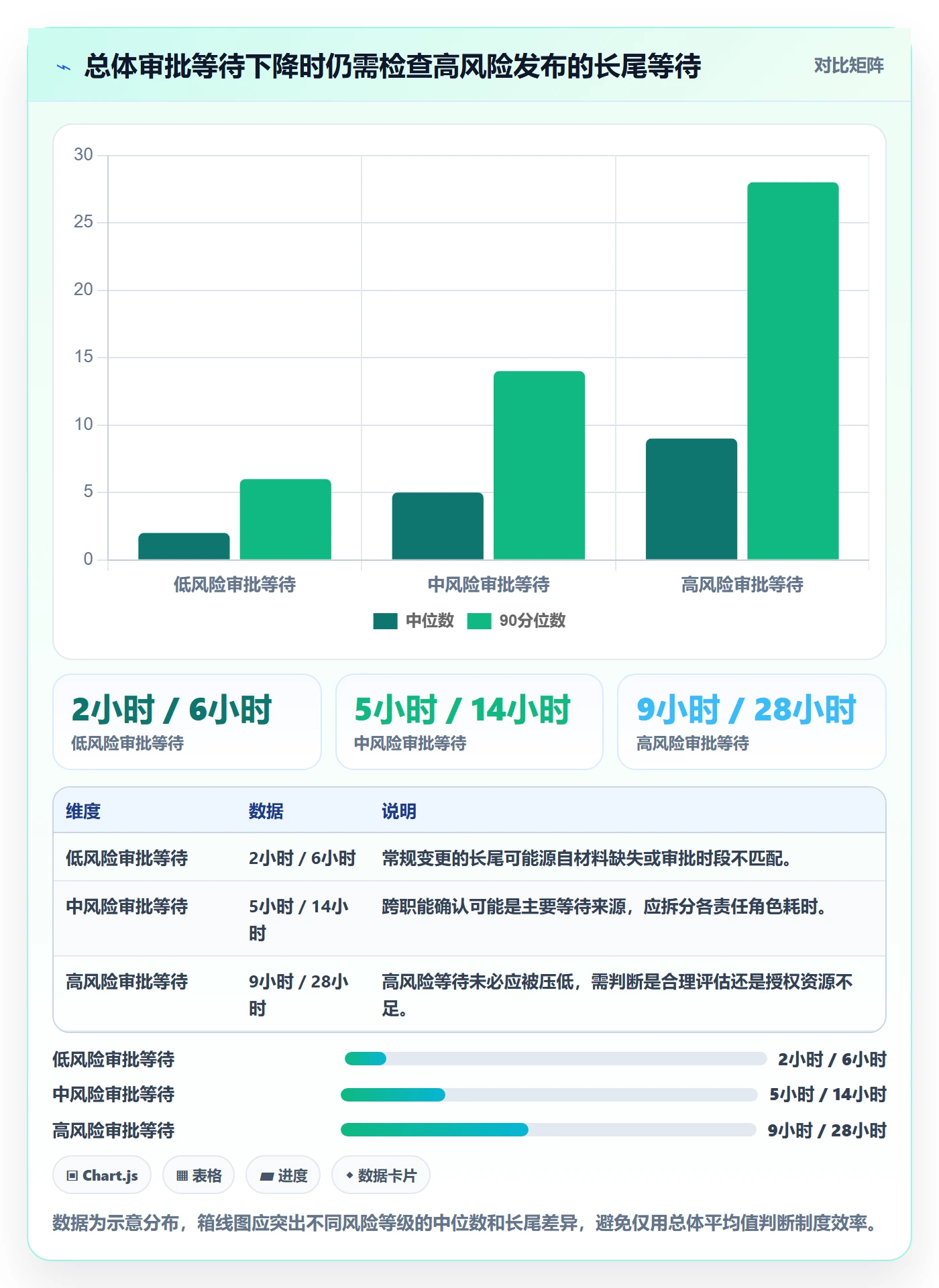Click the 低风险审批等待 x-axis label
This screenshot has height=1288, width=939.
click(235, 585)
